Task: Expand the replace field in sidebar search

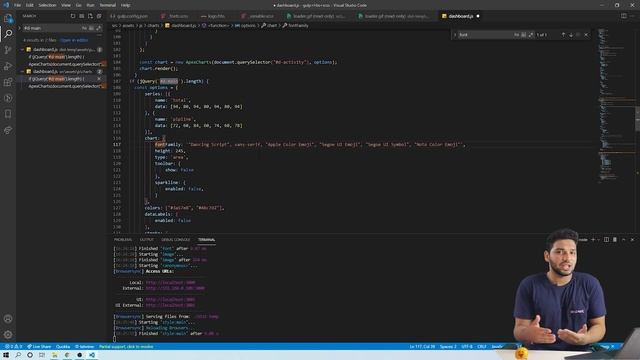Action: tap(19, 28)
